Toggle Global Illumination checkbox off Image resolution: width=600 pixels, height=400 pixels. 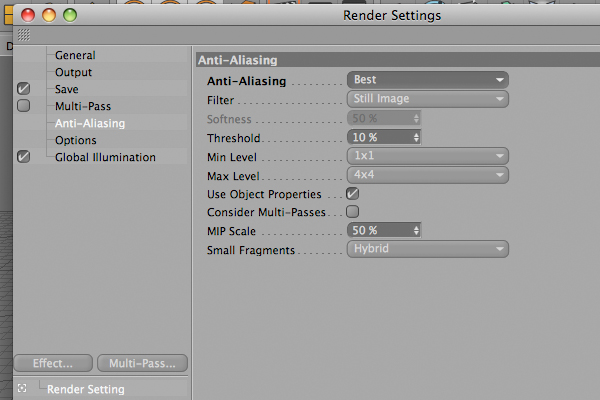(24, 157)
